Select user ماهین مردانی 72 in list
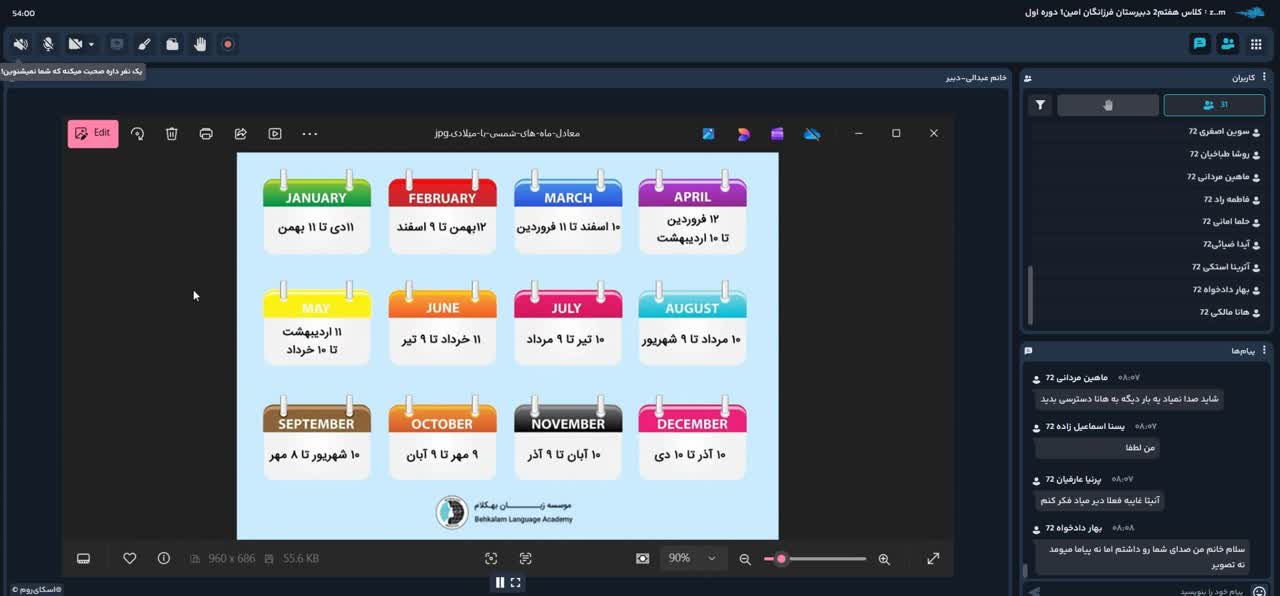The image size is (1280, 596). tap(1214, 177)
